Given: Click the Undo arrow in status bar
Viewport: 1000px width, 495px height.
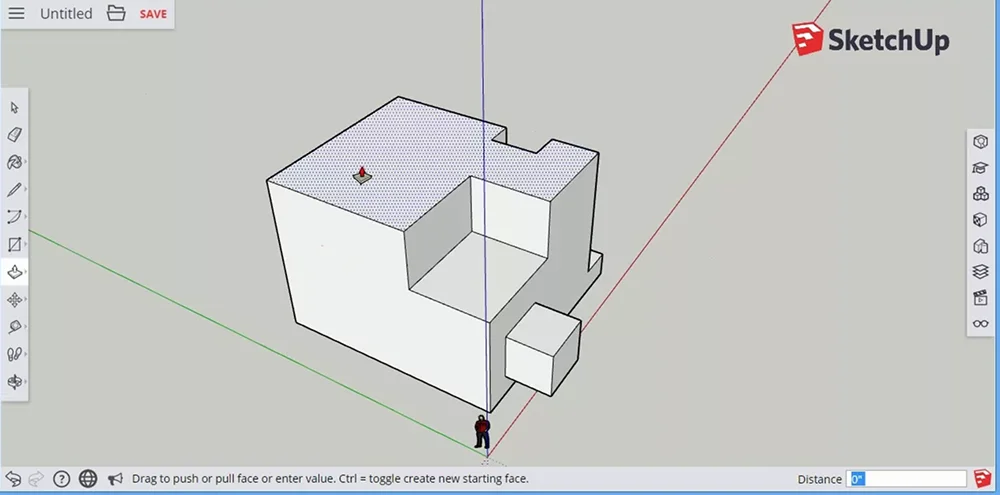Looking at the screenshot, I should [13, 479].
